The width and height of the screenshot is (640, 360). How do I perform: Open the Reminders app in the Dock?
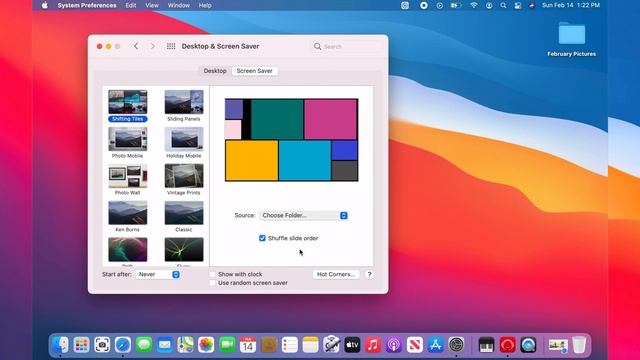(x=289, y=345)
